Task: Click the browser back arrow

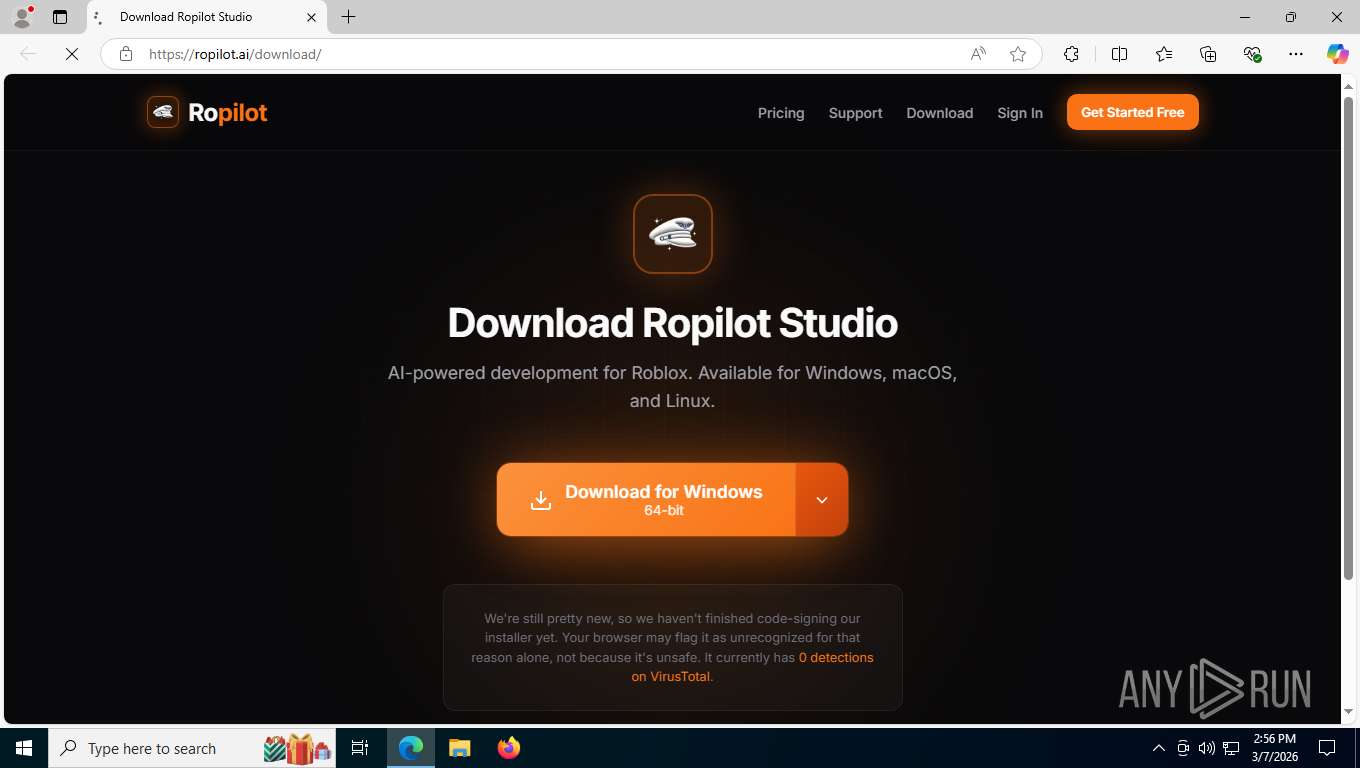Action: [28, 54]
